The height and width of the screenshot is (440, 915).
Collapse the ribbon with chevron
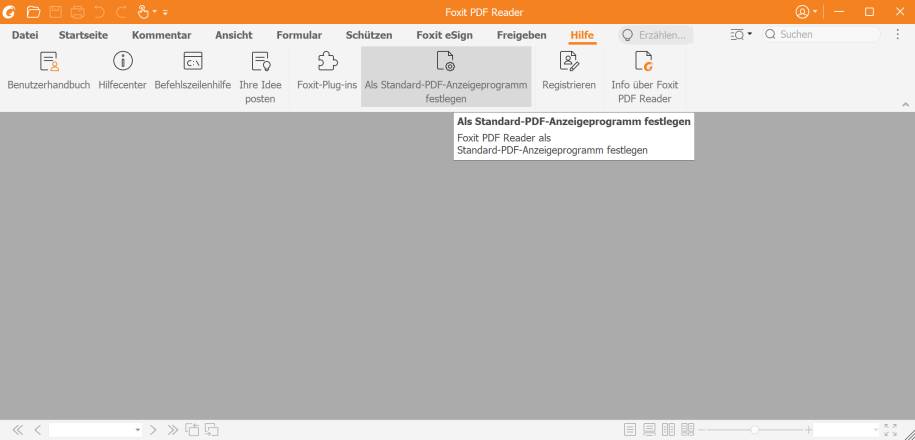coord(906,104)
